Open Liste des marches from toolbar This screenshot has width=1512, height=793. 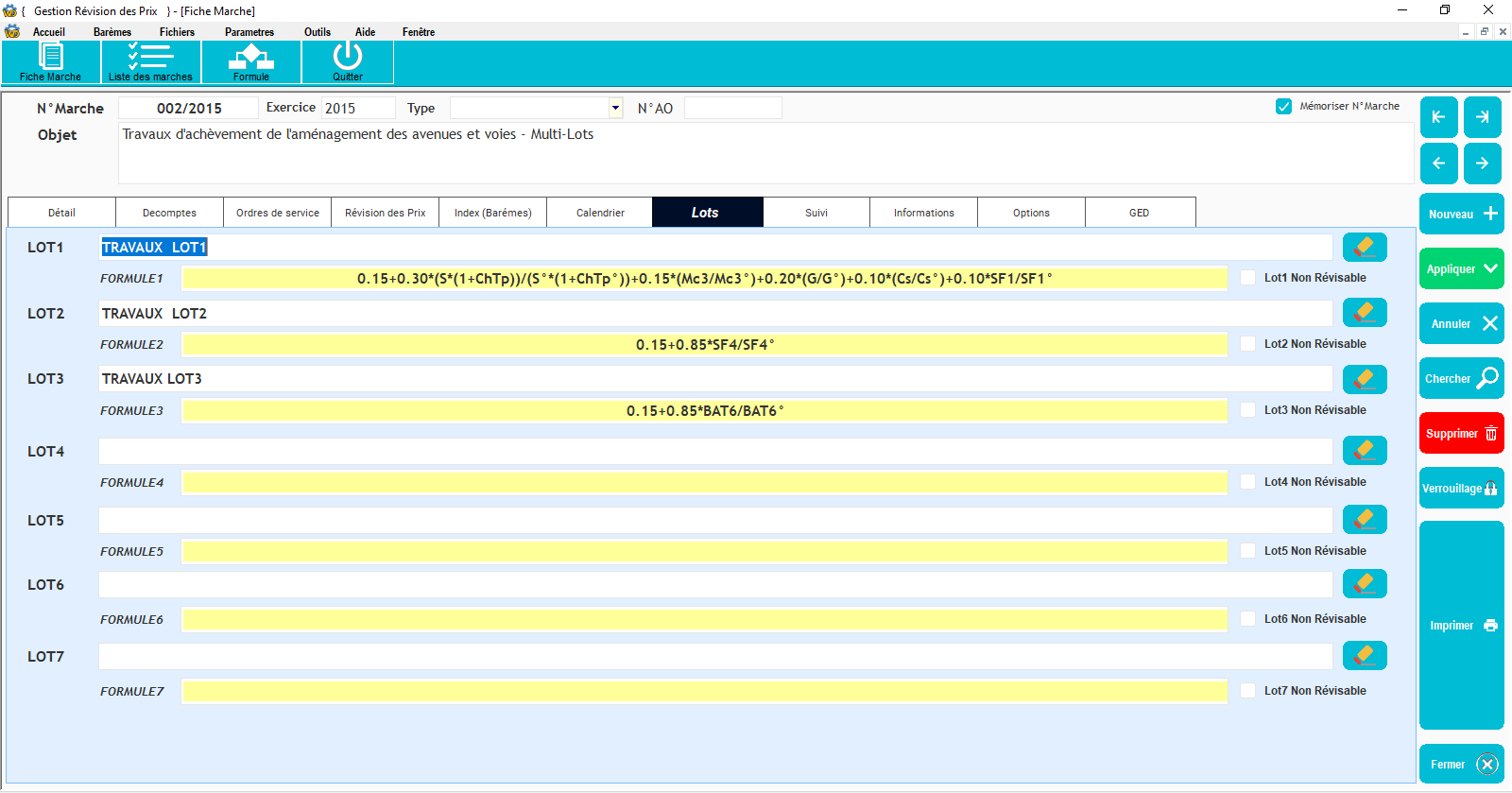coord(150,62)
